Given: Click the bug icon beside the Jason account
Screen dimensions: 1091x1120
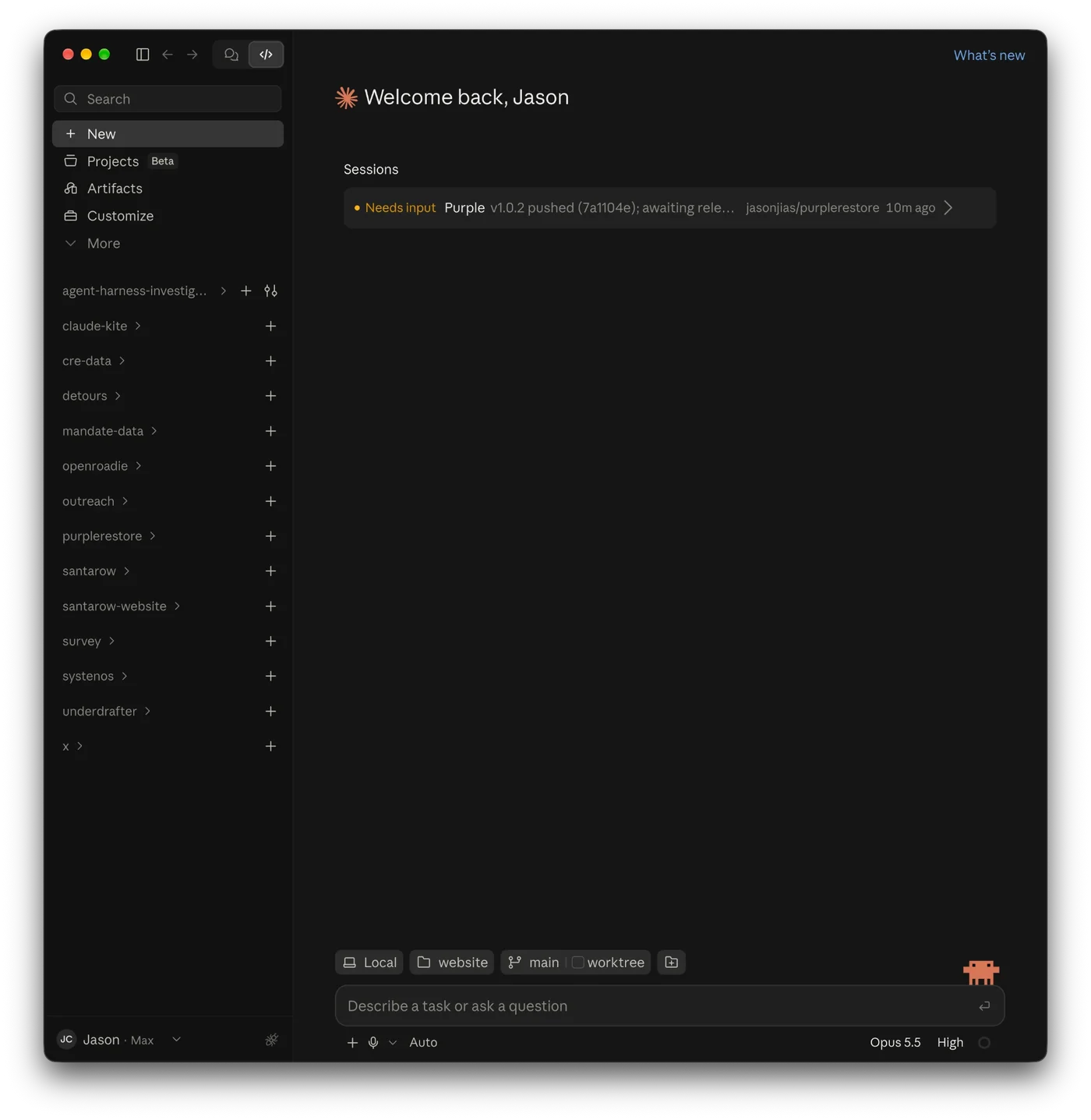Looking at the screenshot, I should [271, 1040].
